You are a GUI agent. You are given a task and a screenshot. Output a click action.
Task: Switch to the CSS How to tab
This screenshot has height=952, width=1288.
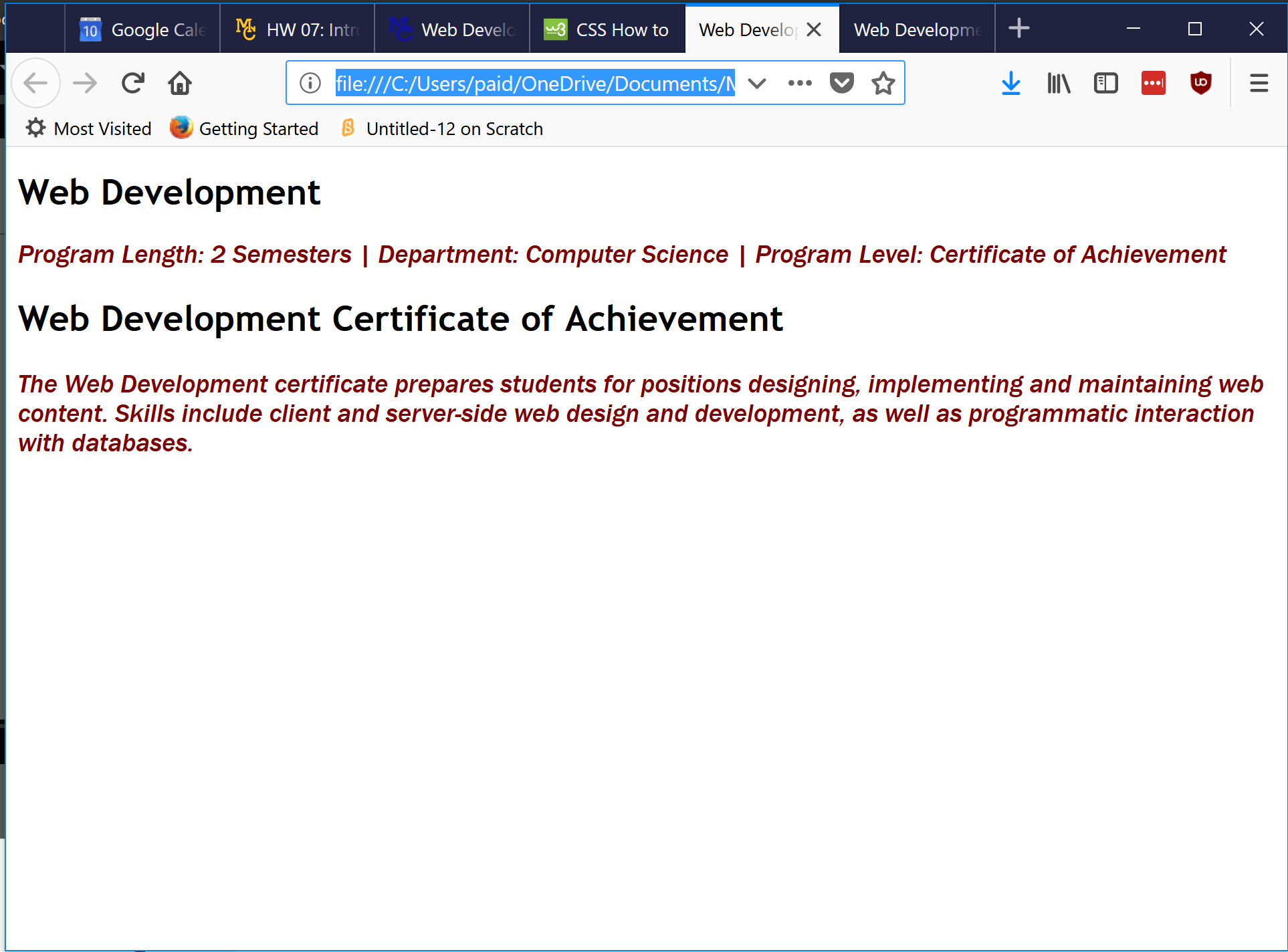pos(607,29)
